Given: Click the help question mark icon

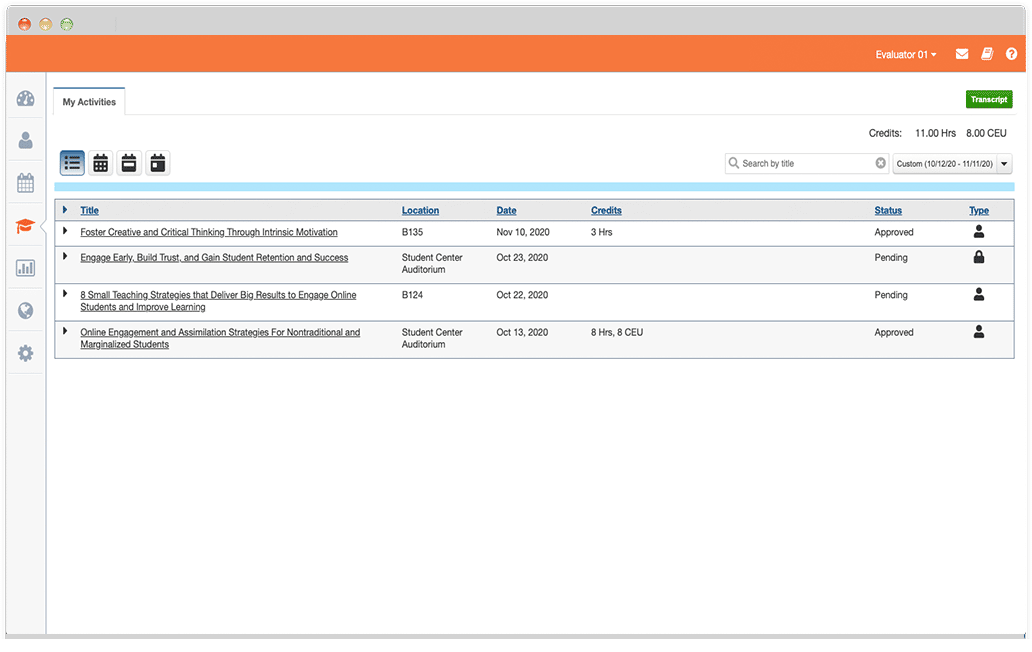Looking at the screenshot, I should pyautogui.click(x=1011, y=54).
